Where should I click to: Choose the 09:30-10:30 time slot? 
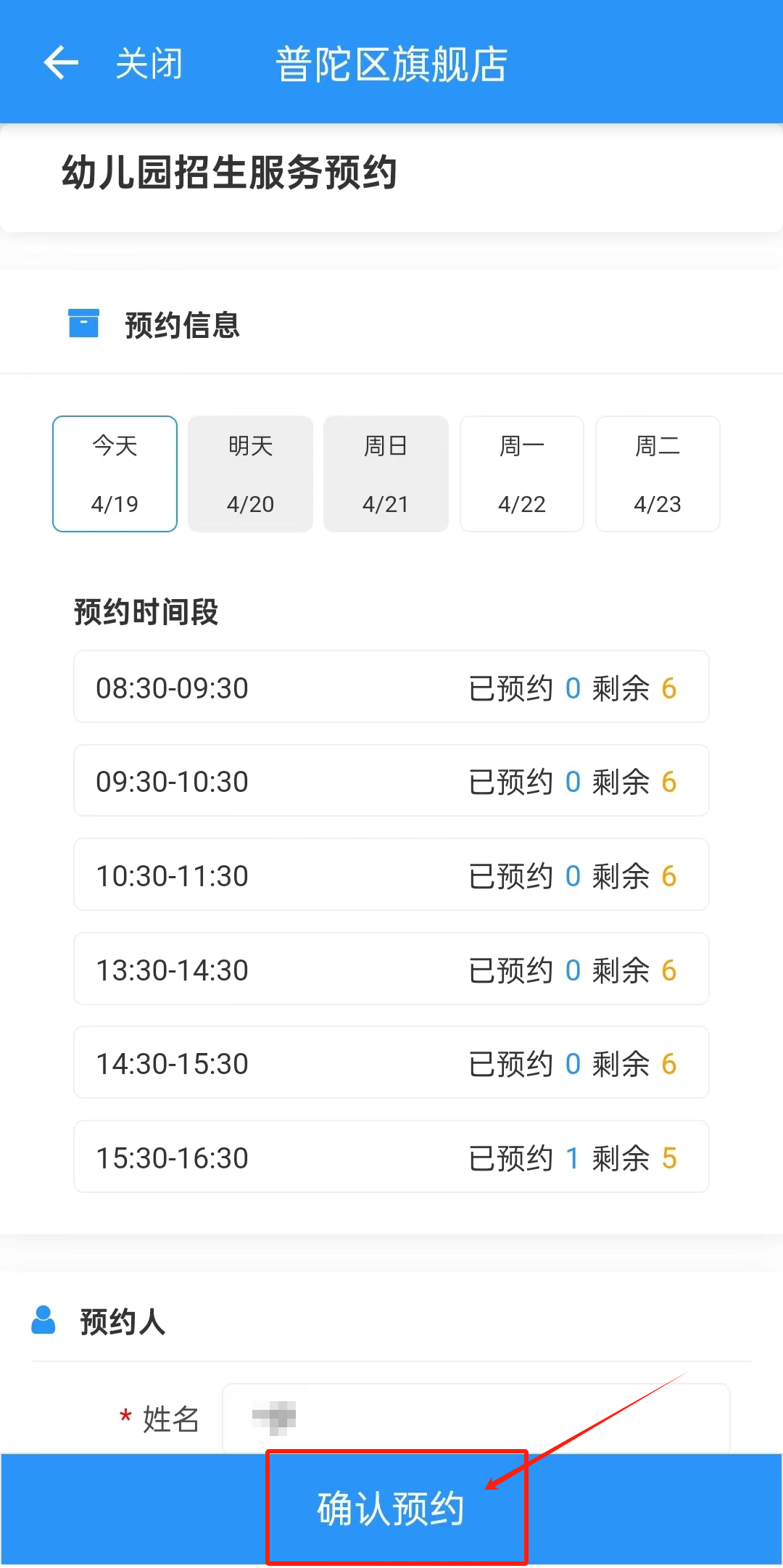[391, 781]
